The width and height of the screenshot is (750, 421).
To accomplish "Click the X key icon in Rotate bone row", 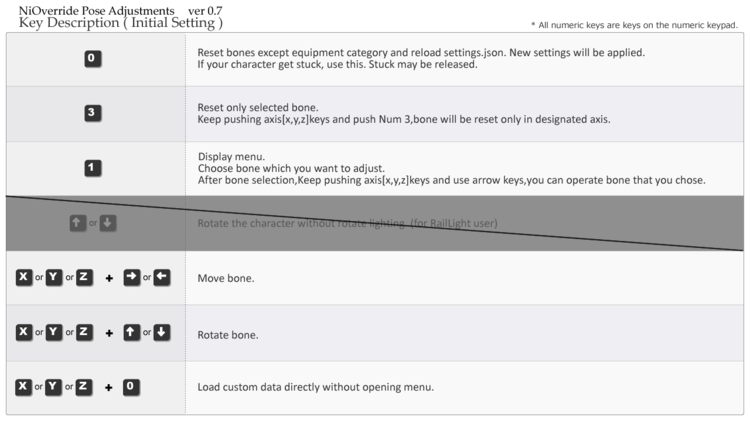I will [x=24, y=332].
